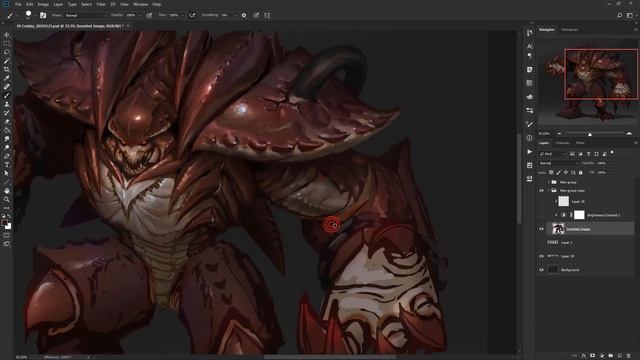Select the Clone Stamp tool

coord(7,104)
